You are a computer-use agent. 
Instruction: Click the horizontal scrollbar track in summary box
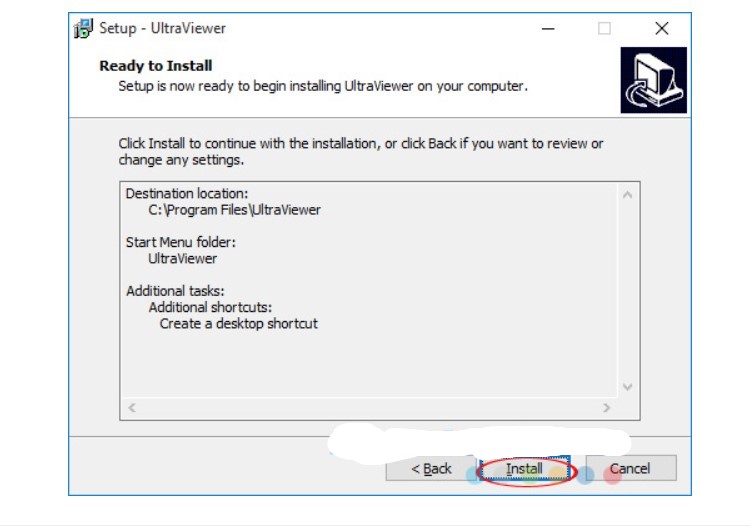[x=368, y=408]
